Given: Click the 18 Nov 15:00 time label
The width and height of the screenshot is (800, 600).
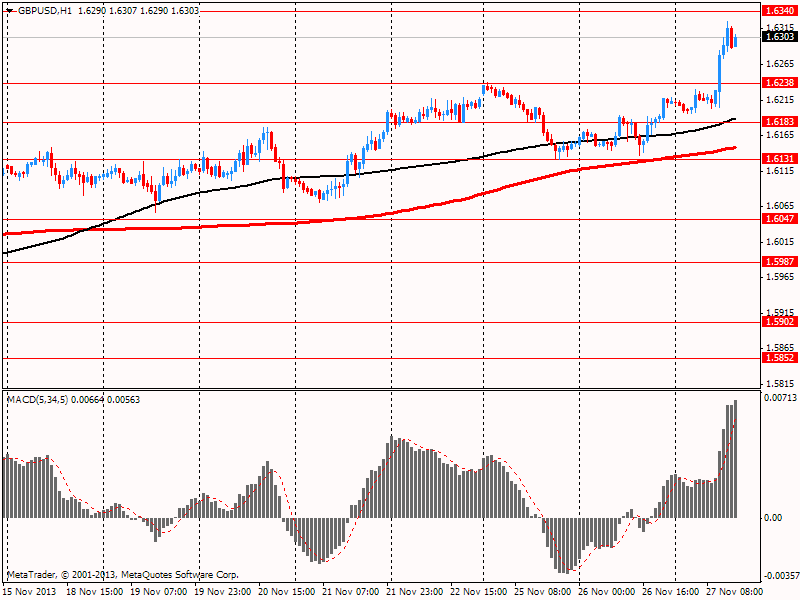Looking at the screenshot, I should (x=95, y=592).
